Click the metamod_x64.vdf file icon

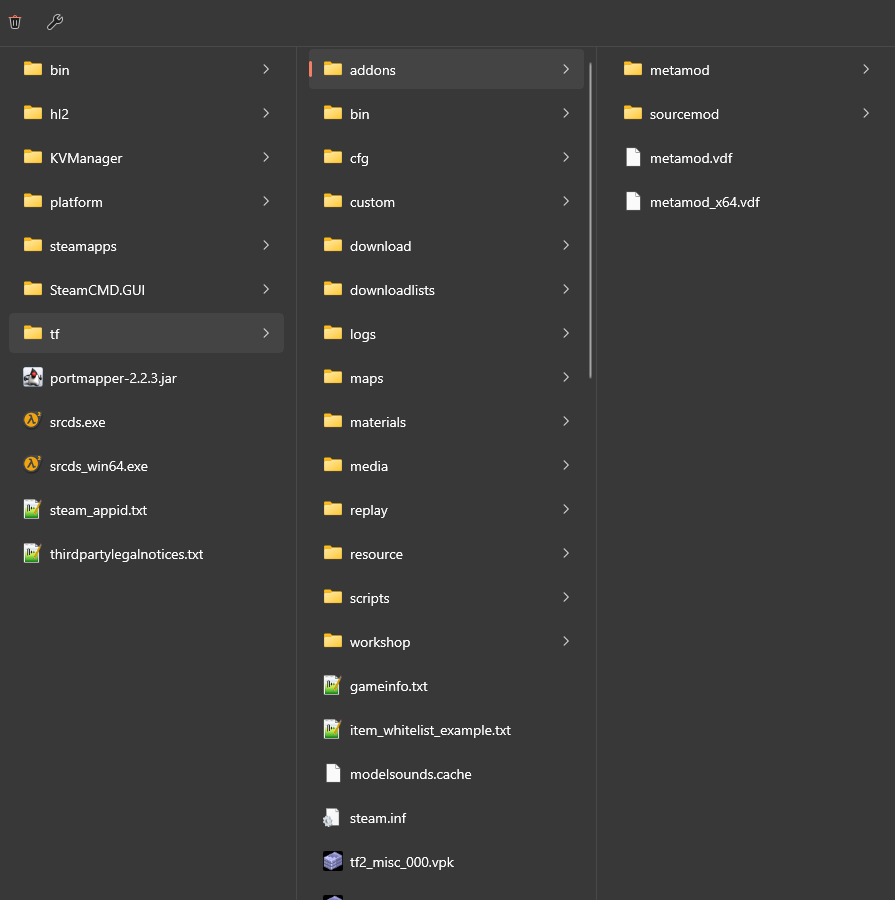(633, 201)
